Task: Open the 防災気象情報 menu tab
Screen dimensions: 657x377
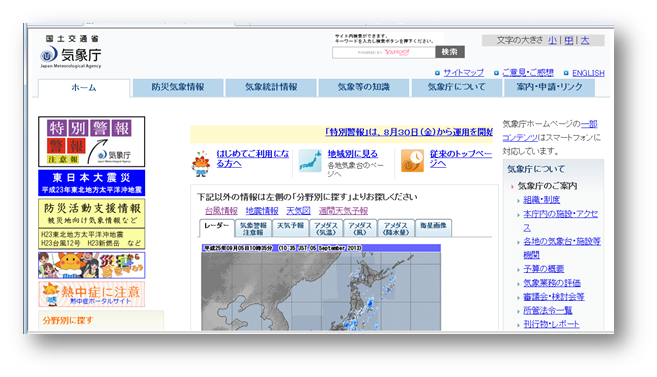Action: (x=178, y=87)
